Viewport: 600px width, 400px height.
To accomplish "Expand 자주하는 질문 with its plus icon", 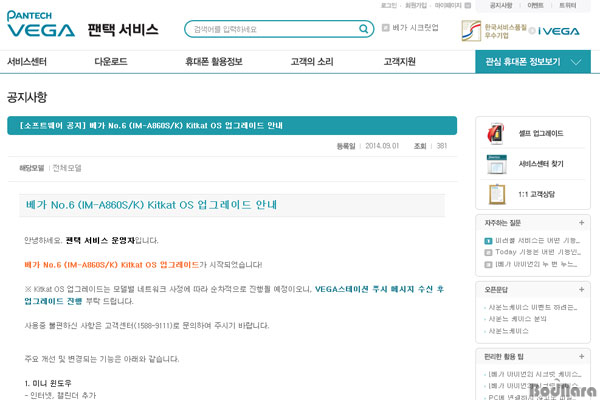I will tap(581, 222).
